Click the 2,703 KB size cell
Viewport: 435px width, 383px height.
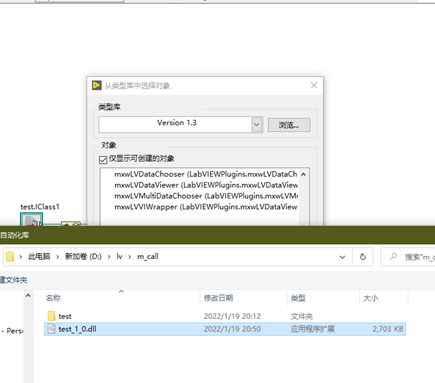click(x=388, y=329)
